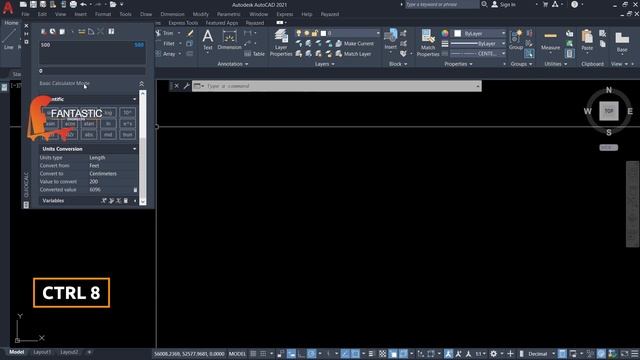
Task: Expand the Properties panel dropdown
Action: (458, 64)
